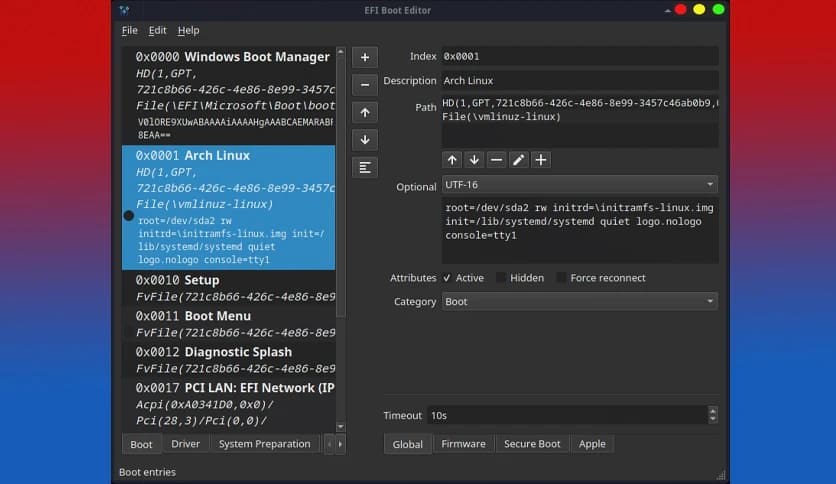This screenshot has width=836, height=484.
Task: Click the Optional data text area with kernel parameters
Action: pyautogui.click(x=580, y=231)
